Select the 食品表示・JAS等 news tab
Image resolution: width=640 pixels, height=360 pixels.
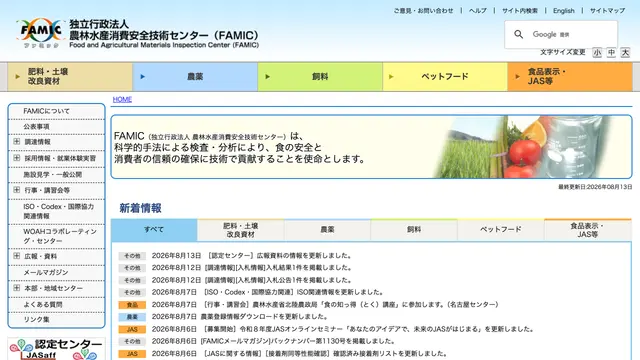click(x=587, y=230)
